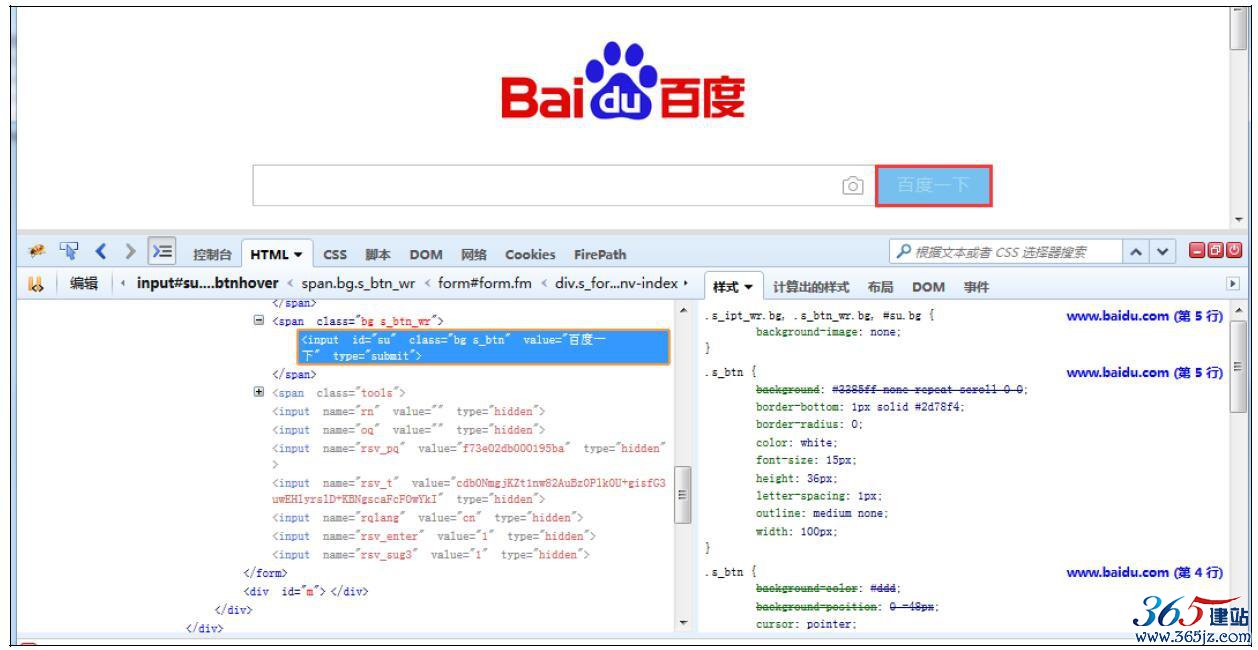Viewport: 1258px width, 650px height.
Task: Select div.s_for...nv-index breadcrumb
Action: pos(616,284)
